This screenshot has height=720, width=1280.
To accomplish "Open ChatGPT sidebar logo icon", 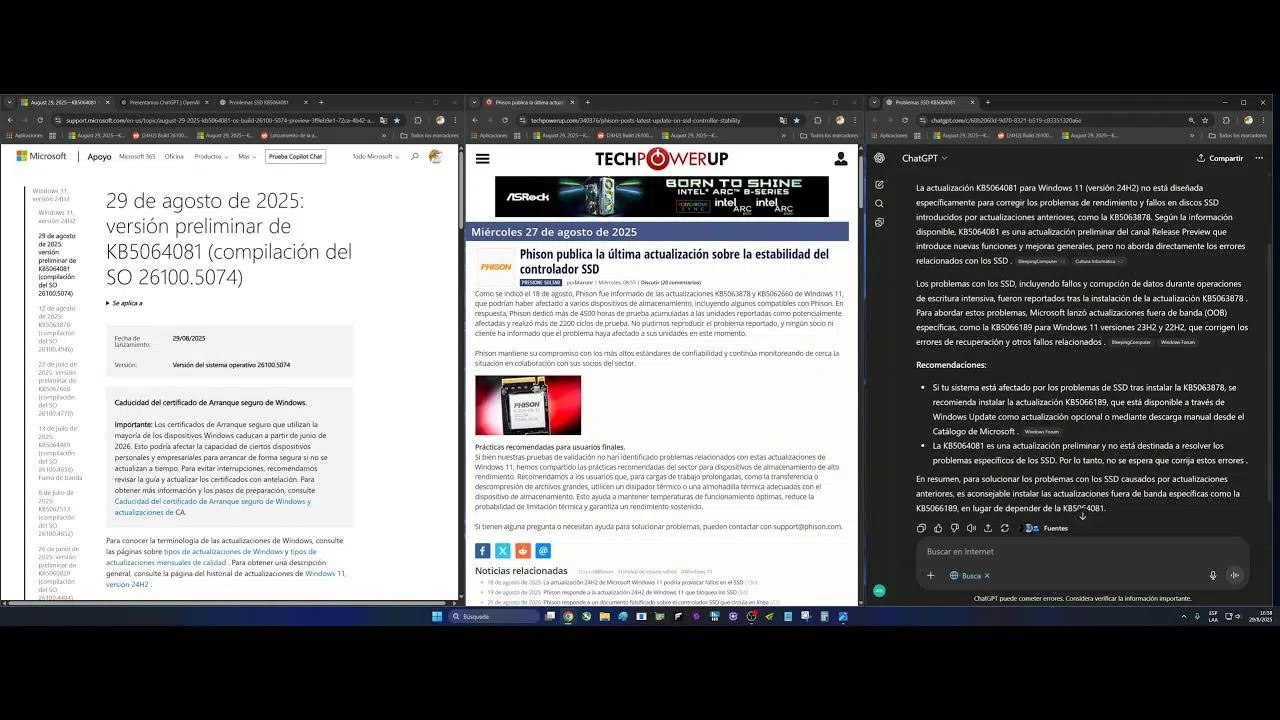I will tap(879, 158).
